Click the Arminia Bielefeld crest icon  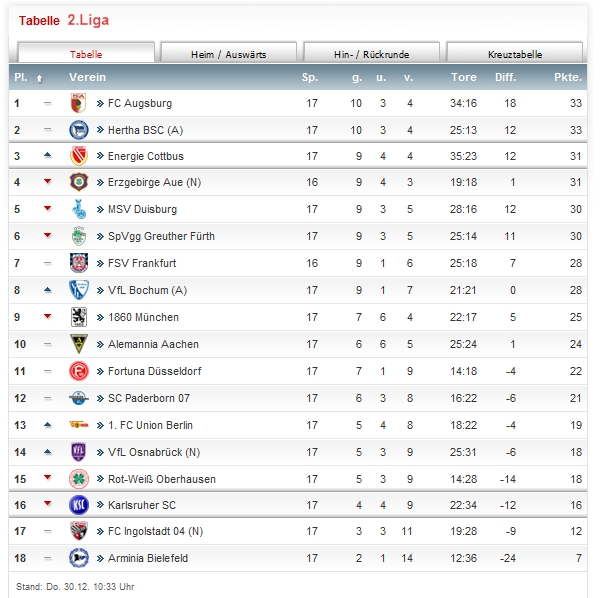tap(78, 558)
